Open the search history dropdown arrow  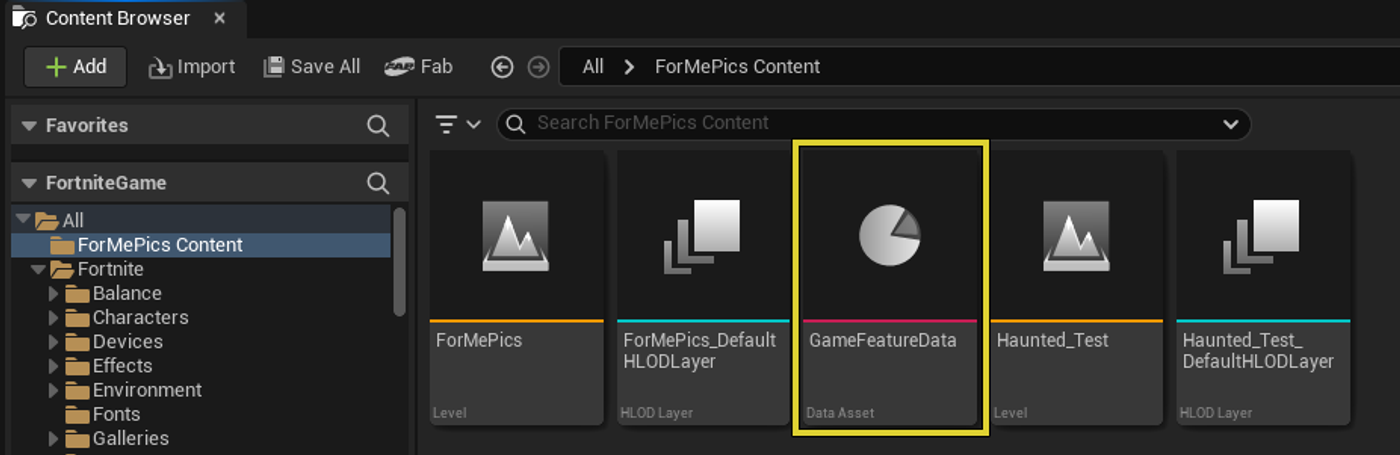(1230, 125)
